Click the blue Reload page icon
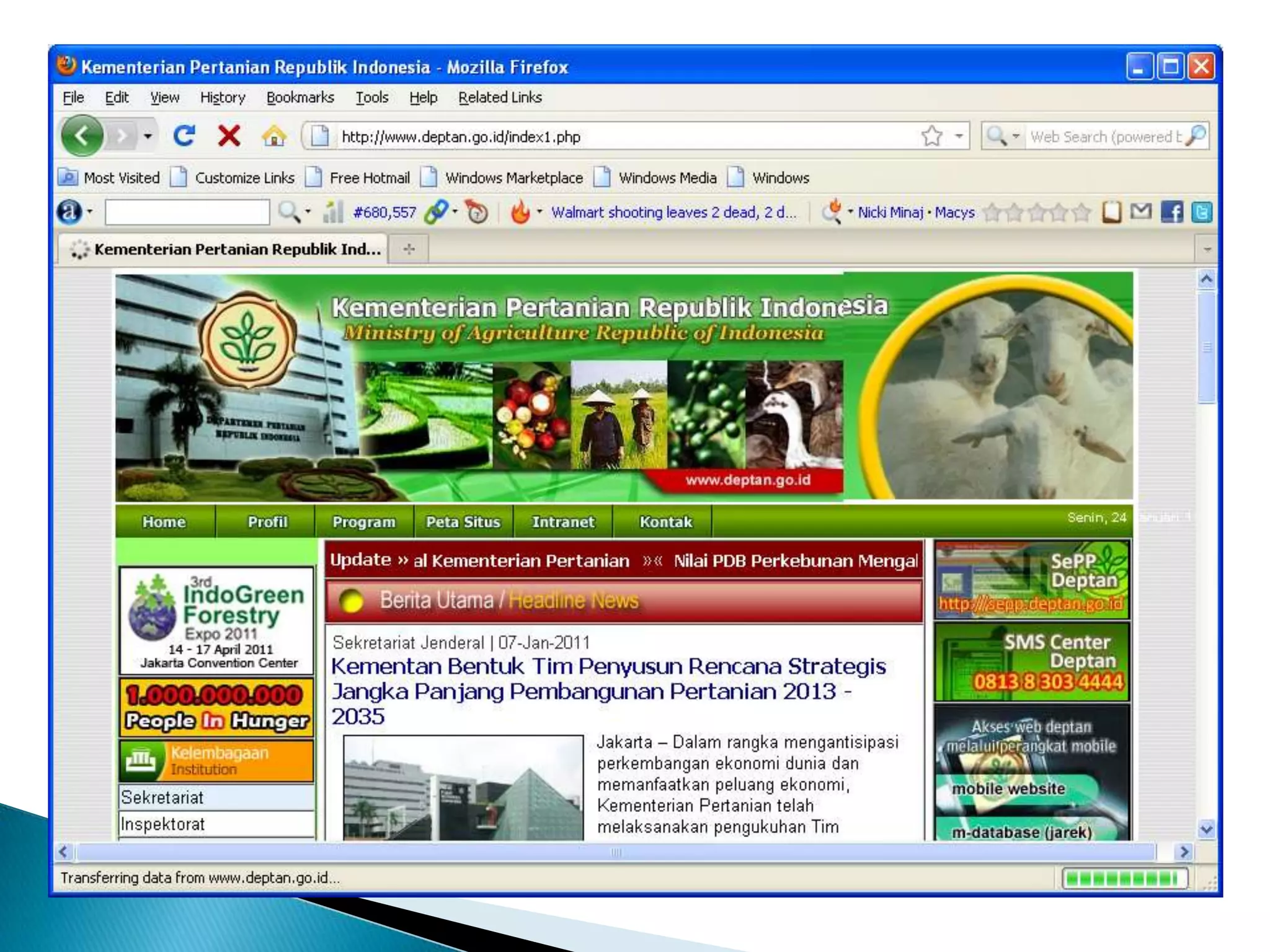Viewport: 1270px width, 952px height. tap(184, 136)
